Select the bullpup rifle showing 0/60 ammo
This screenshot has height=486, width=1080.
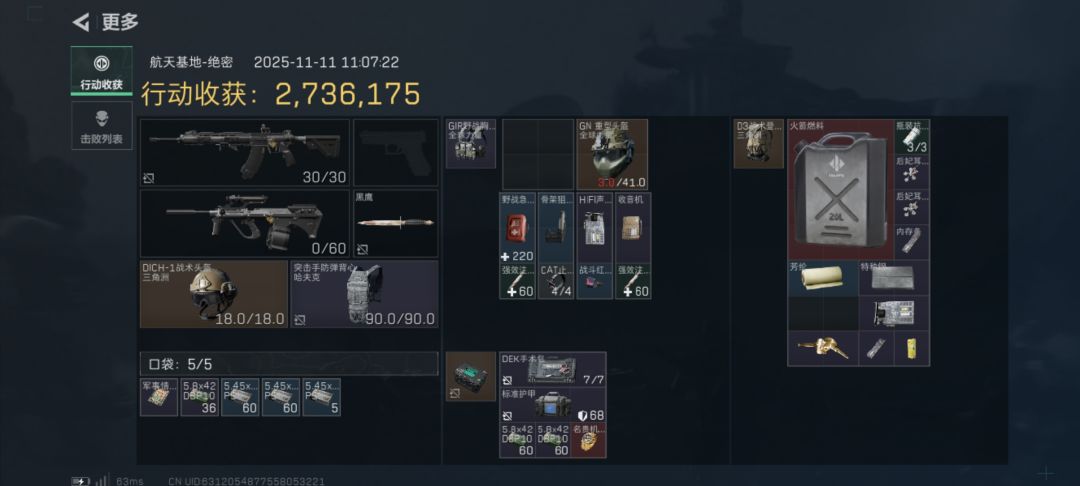tap(245, 224)
